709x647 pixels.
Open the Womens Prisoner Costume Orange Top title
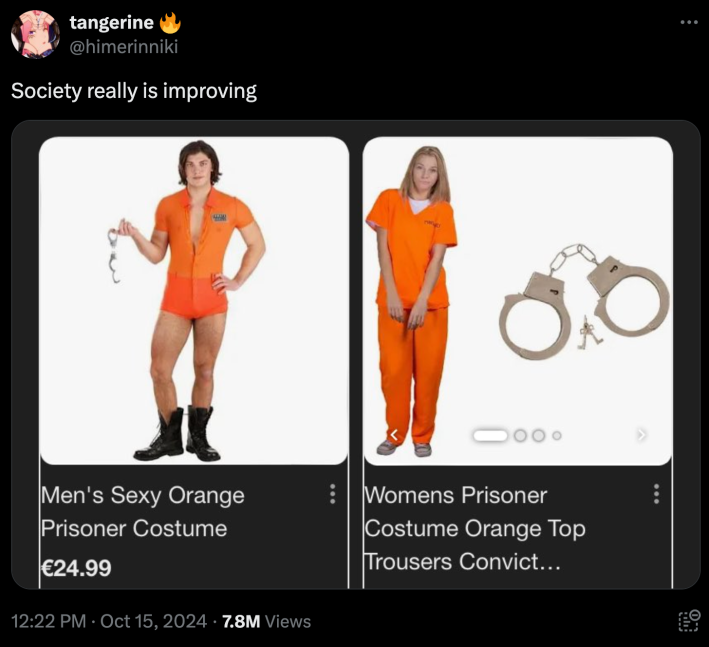(475, 528)
